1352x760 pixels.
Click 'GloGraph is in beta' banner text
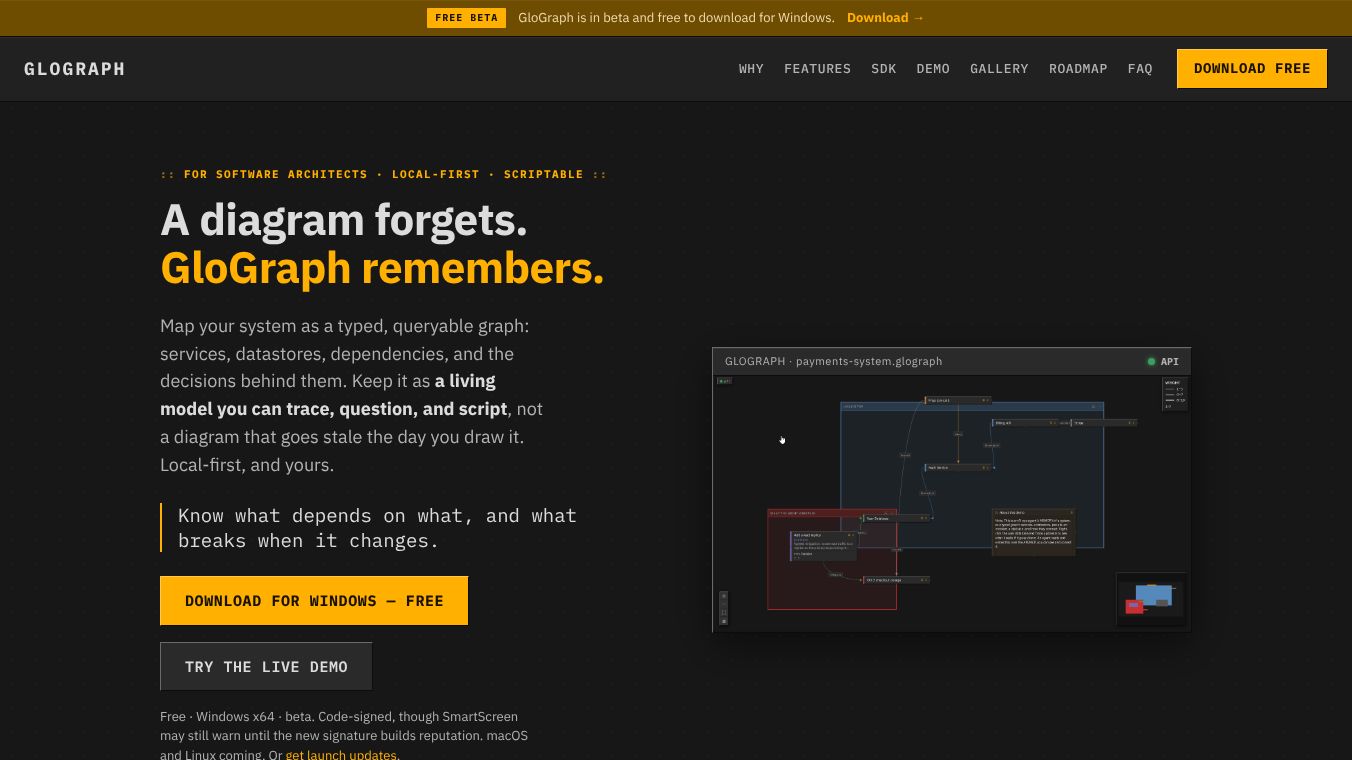[676, 18]
